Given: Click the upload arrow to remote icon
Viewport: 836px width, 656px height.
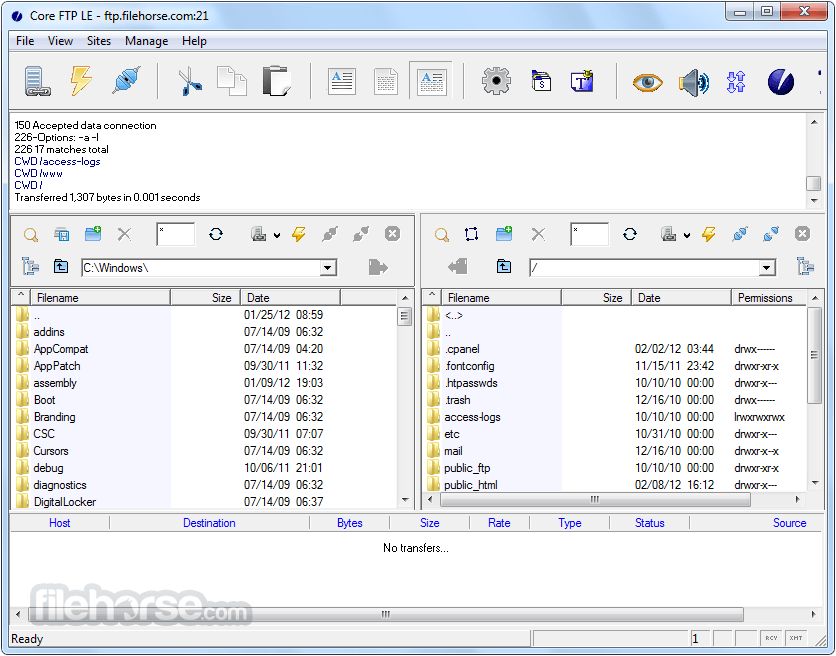Looking at the screenshot, I should click(x=378, y=267).
